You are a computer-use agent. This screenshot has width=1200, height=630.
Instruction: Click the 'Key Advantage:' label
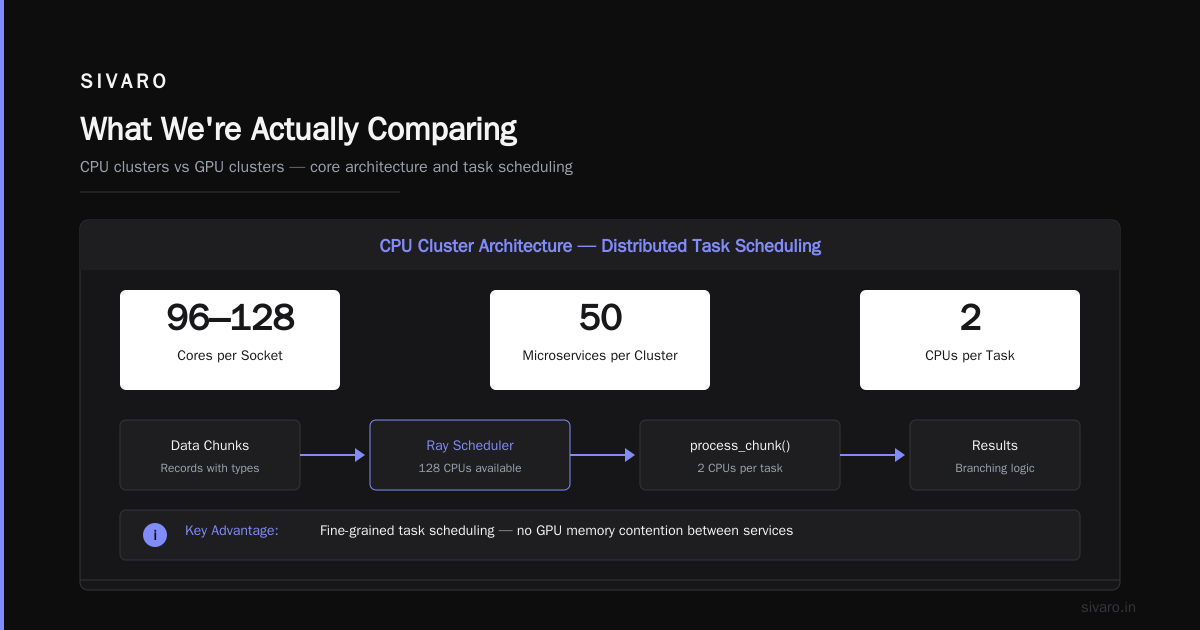click(232, 530)
